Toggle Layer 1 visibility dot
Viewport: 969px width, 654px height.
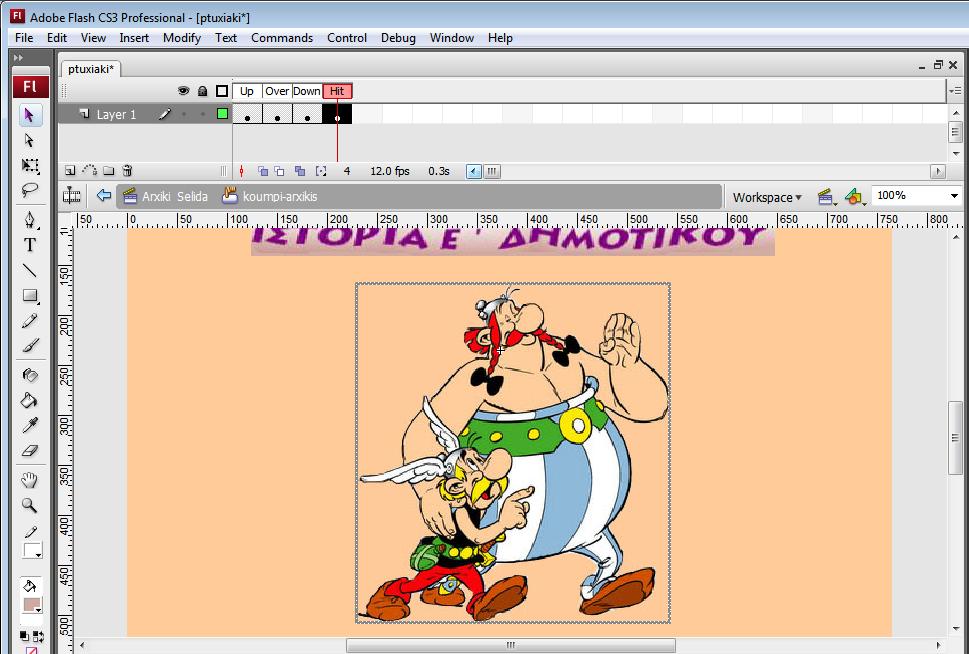click(184, 114)
